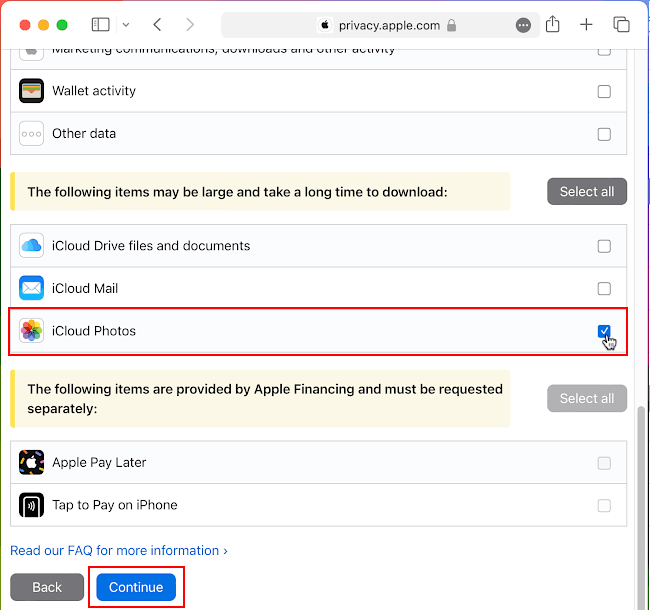650x610 pixels.
Task: Click the Wallet activity label
Action: [x=94, y=91]
